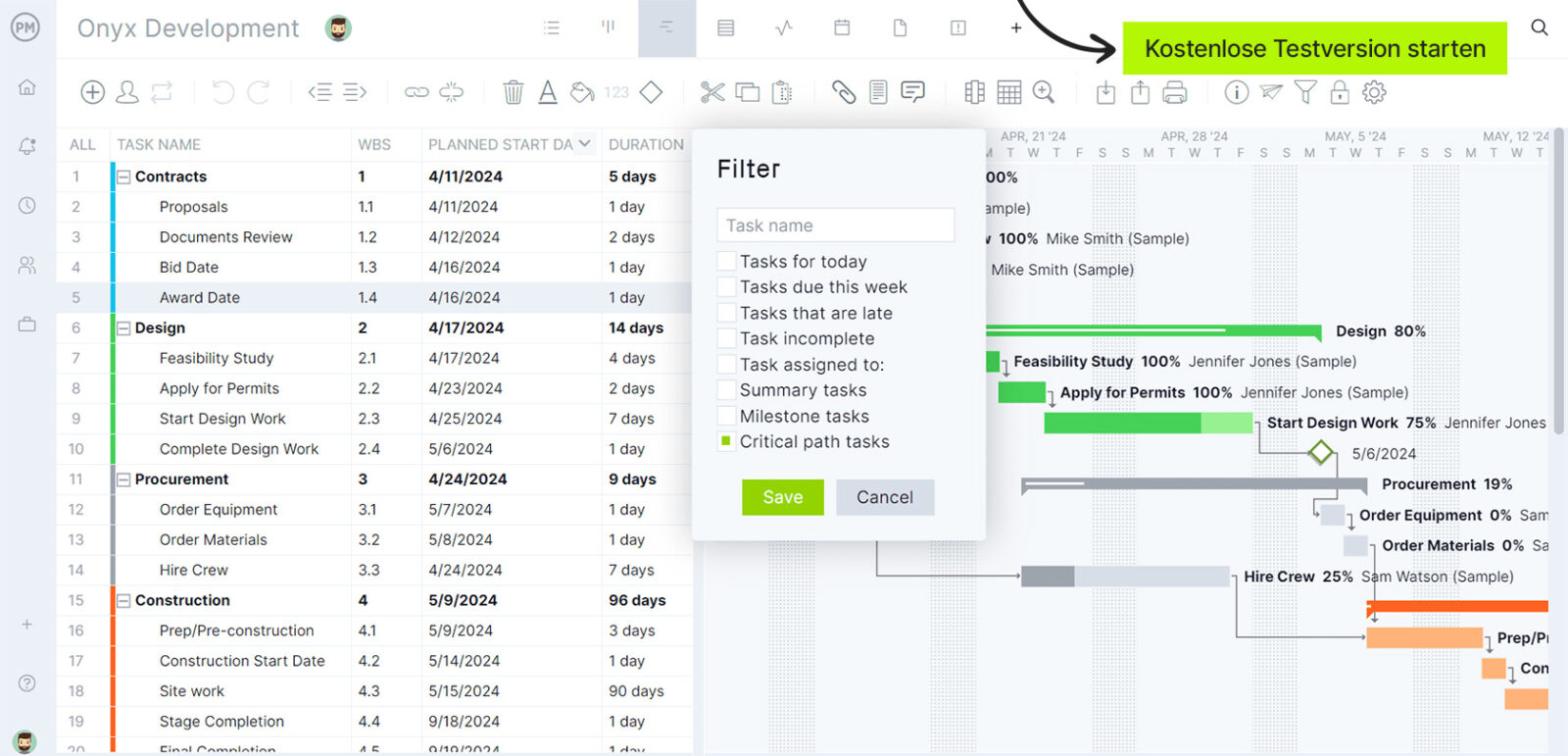Collapse the Contracts task group
Screen dimensions: 1568x756
[x=123, y=177]
